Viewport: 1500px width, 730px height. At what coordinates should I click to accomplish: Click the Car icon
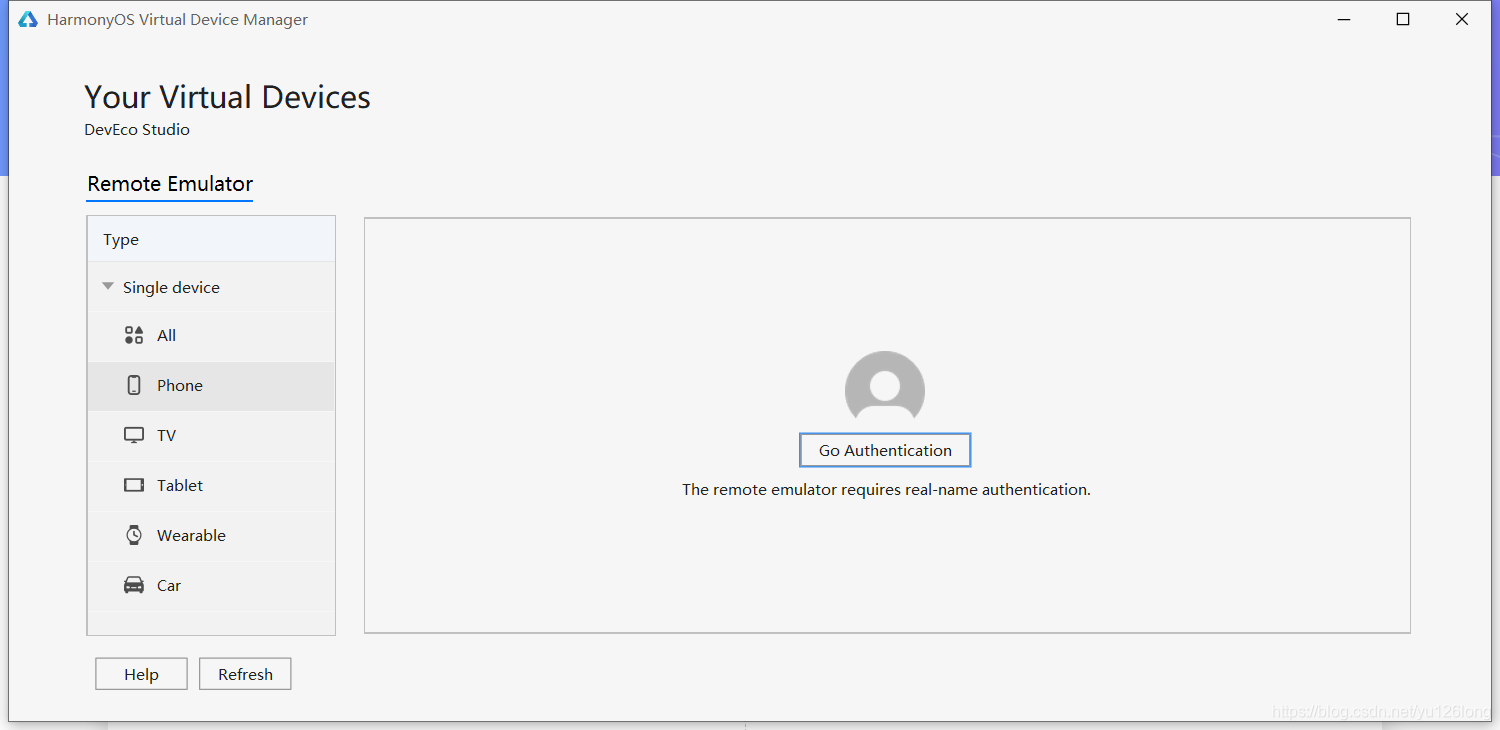(x=134, y=585)
